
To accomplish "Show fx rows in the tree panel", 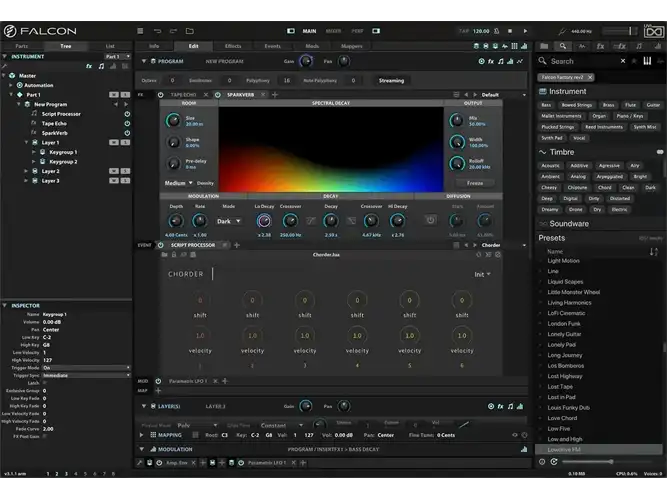I will coord(89,66).
